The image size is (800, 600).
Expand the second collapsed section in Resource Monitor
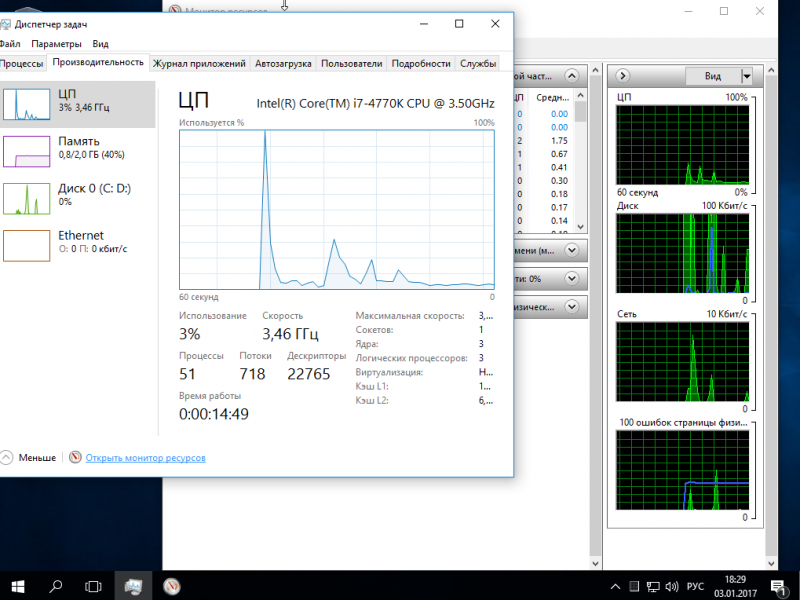[572, 251]
